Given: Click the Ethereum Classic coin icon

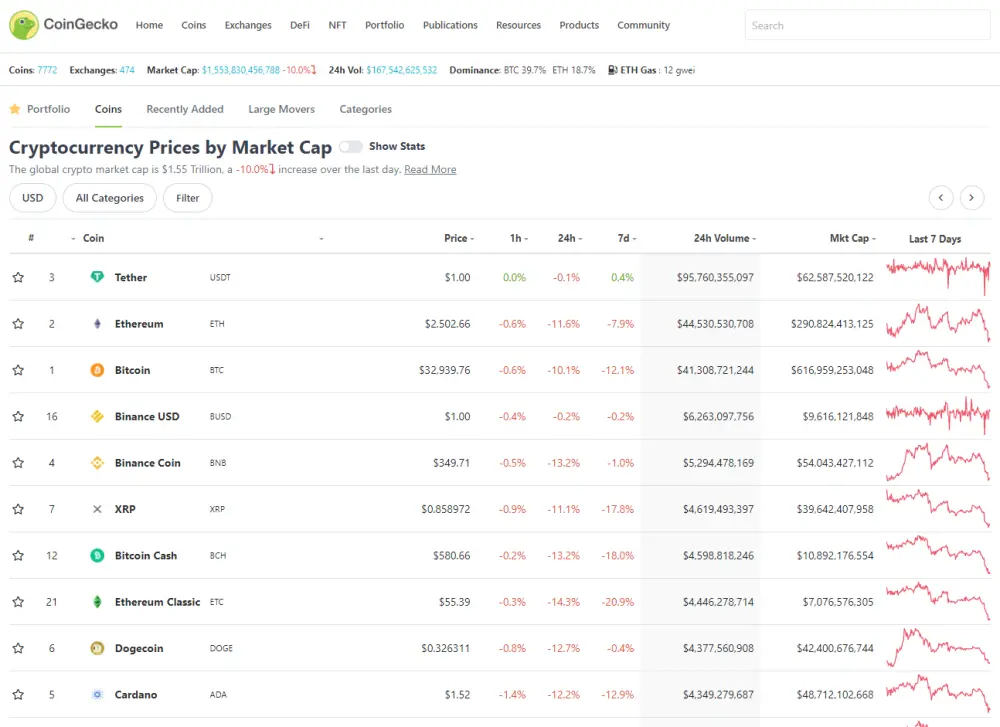Looking at the screenshot, I should point(97,602).
